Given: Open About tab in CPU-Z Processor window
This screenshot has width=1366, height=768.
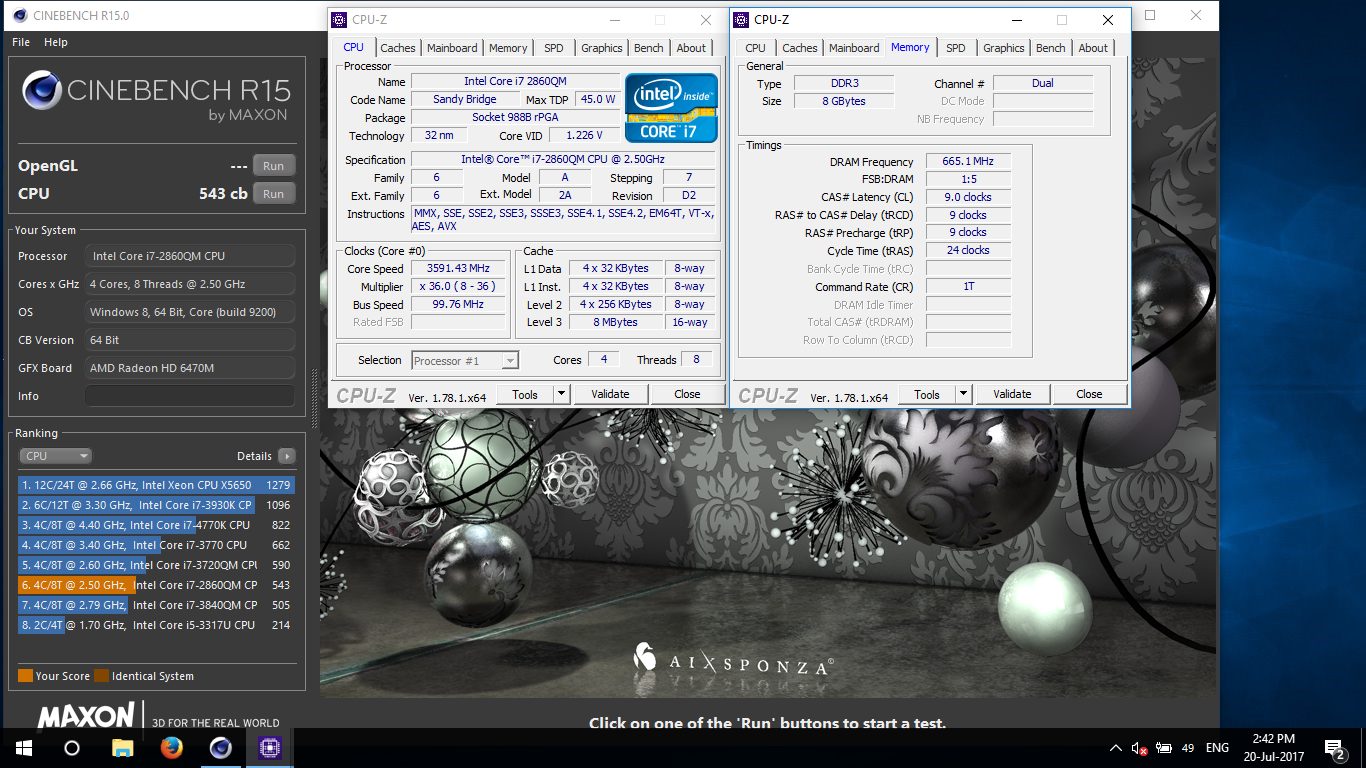Looking at the screenshot, I should tap(691, 48).
